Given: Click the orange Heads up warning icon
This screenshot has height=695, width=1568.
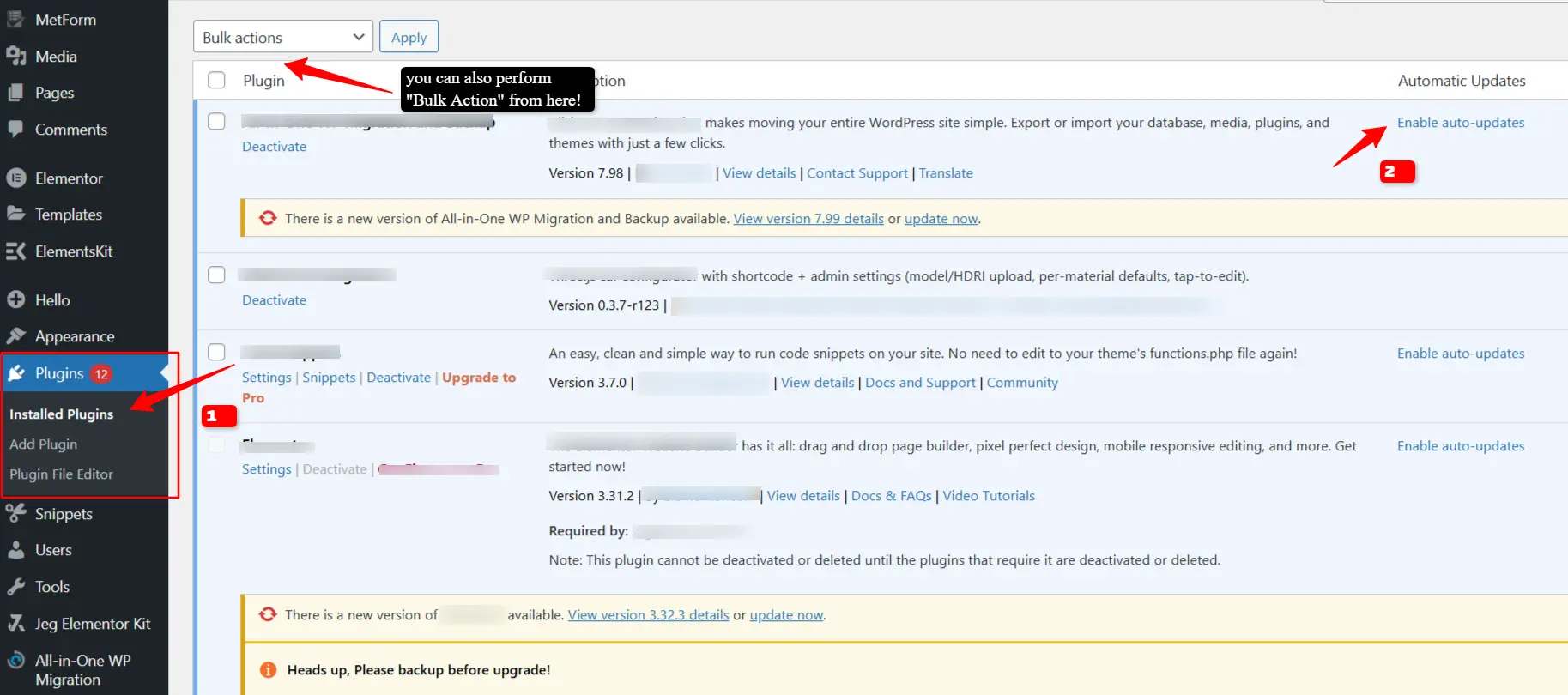Looking at the screenshot, I should point(268,670).
